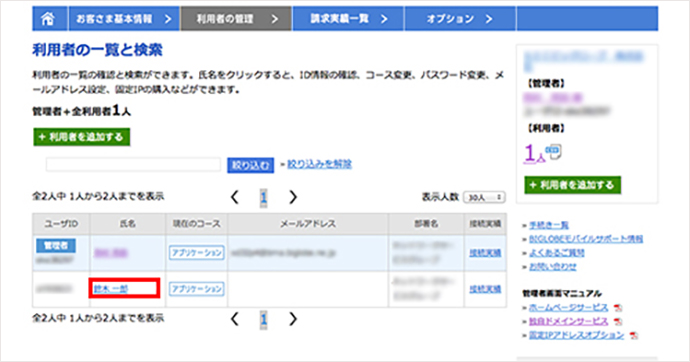Go to previous page using the lower pager's left arrow
The image size is (690, 362).
pyautogui.click(x=235, y=319)
